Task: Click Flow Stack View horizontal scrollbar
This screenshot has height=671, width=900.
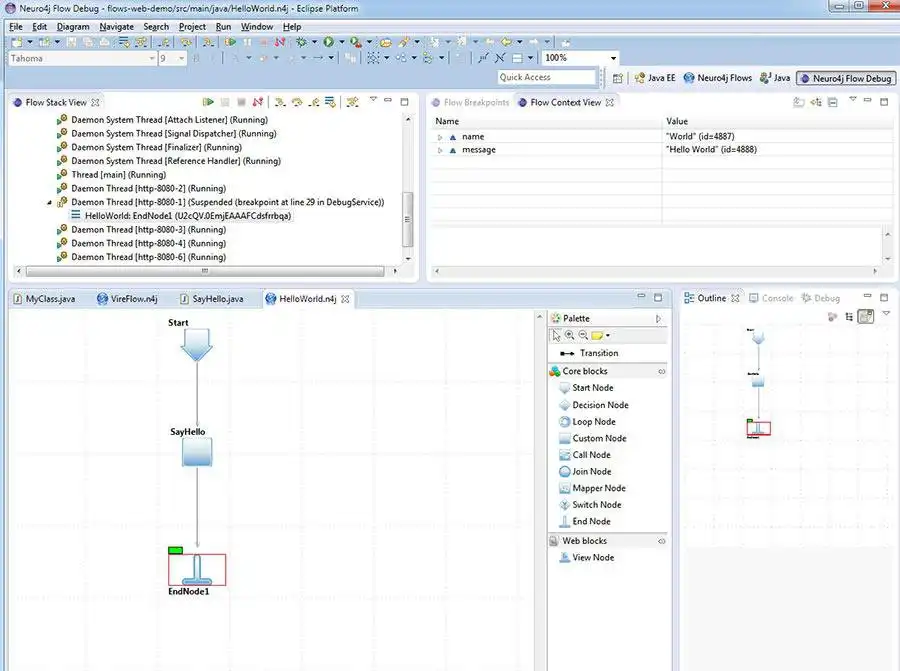Action: point(205,271)
